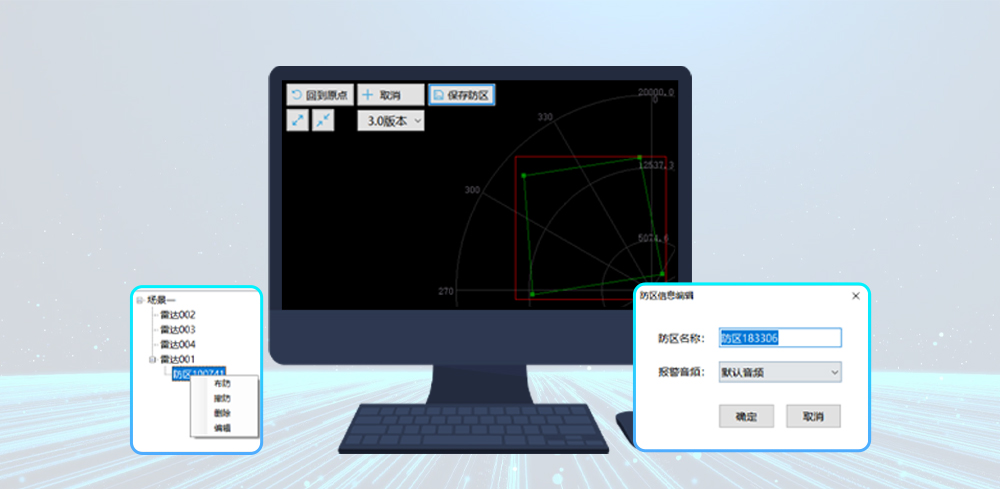Click the 回到原点 return-to-origin button
Viewport: 1000px width, 489px height.
320,95
